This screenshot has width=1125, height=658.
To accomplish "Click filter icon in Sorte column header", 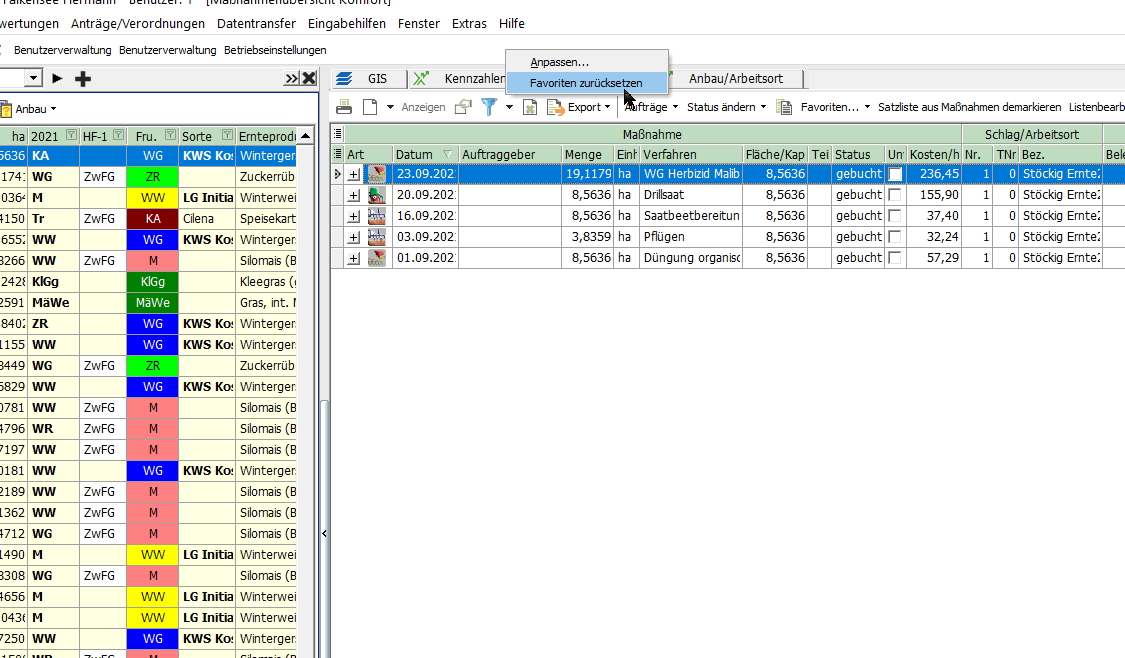I will pos(225,135).
